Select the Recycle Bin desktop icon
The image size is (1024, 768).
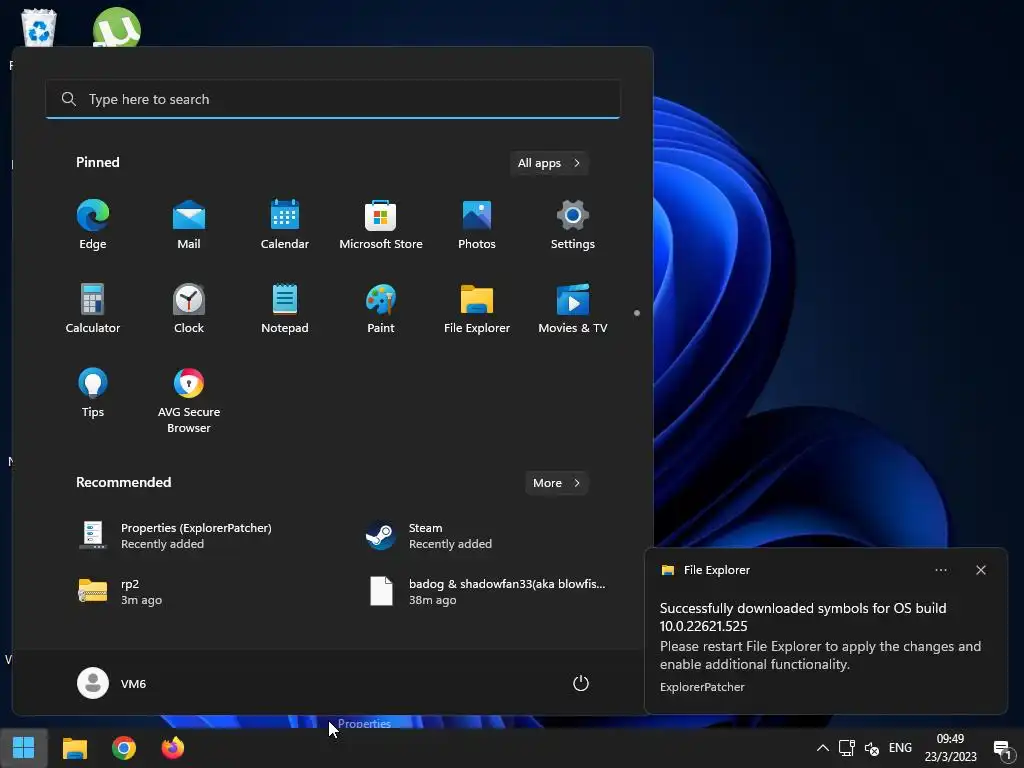click(39, 27)
